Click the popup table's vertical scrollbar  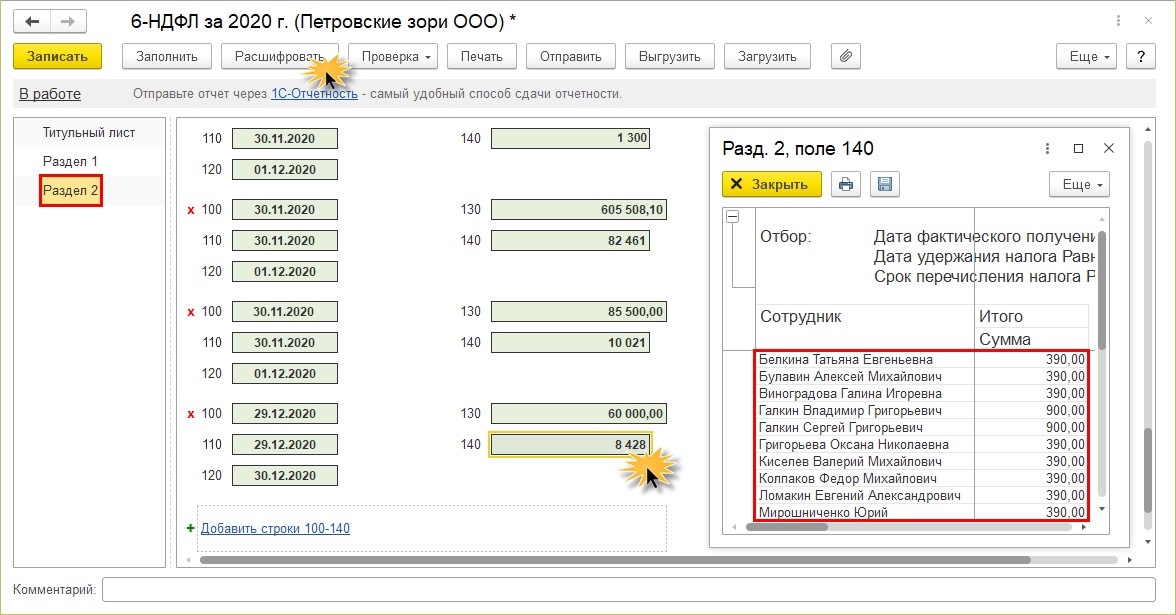point(1102,290)
